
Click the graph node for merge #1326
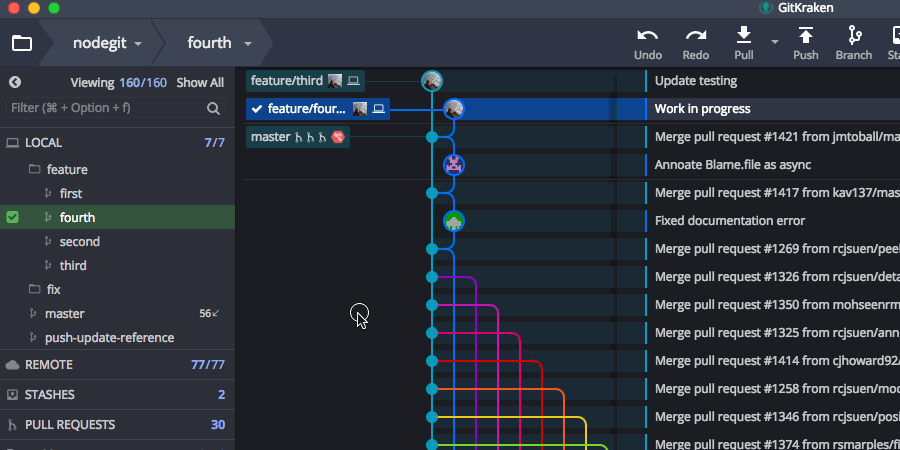pos(432,277)
